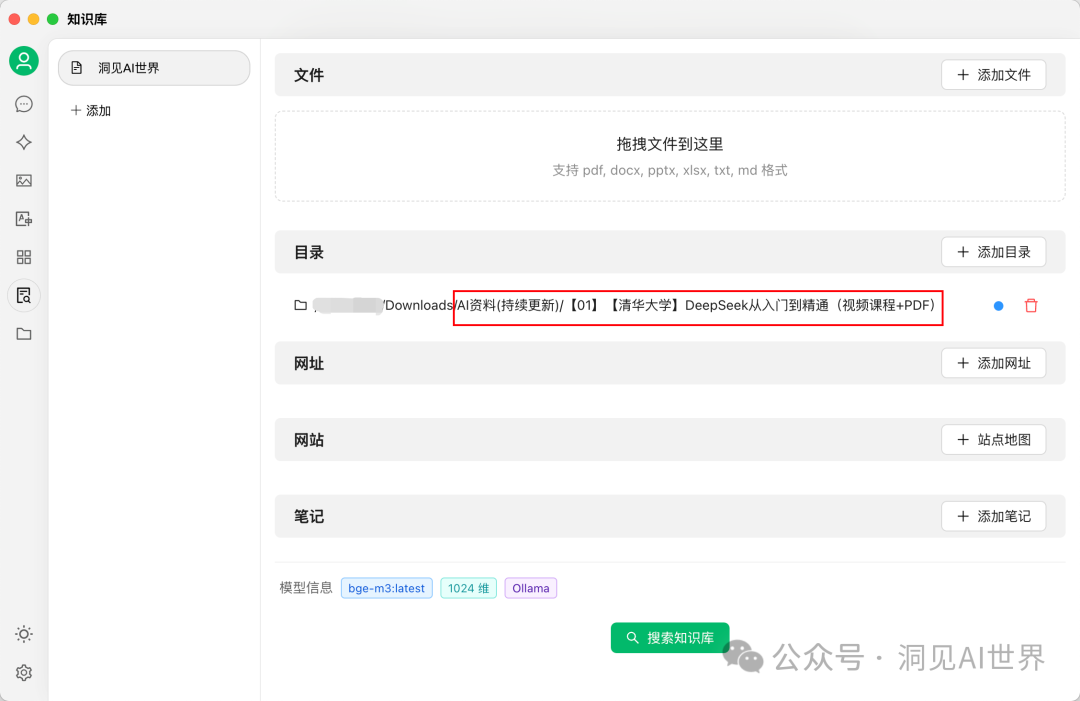Open the user avatar profile
Image resolution: width=1080 pixels, height=701 pixels.
coord(23,61)
